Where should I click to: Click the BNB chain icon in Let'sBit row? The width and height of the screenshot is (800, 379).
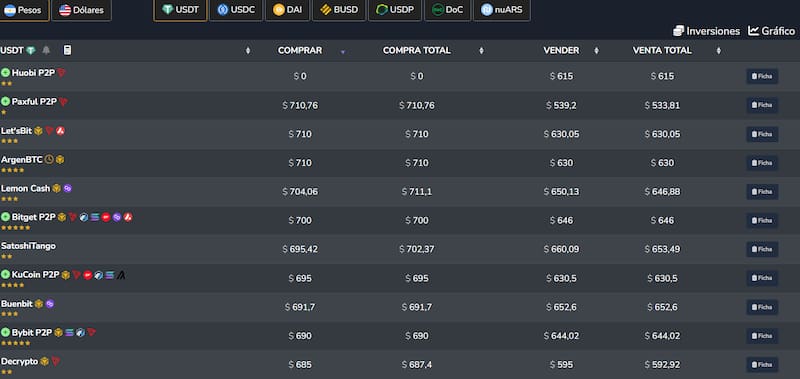(38, 131)
